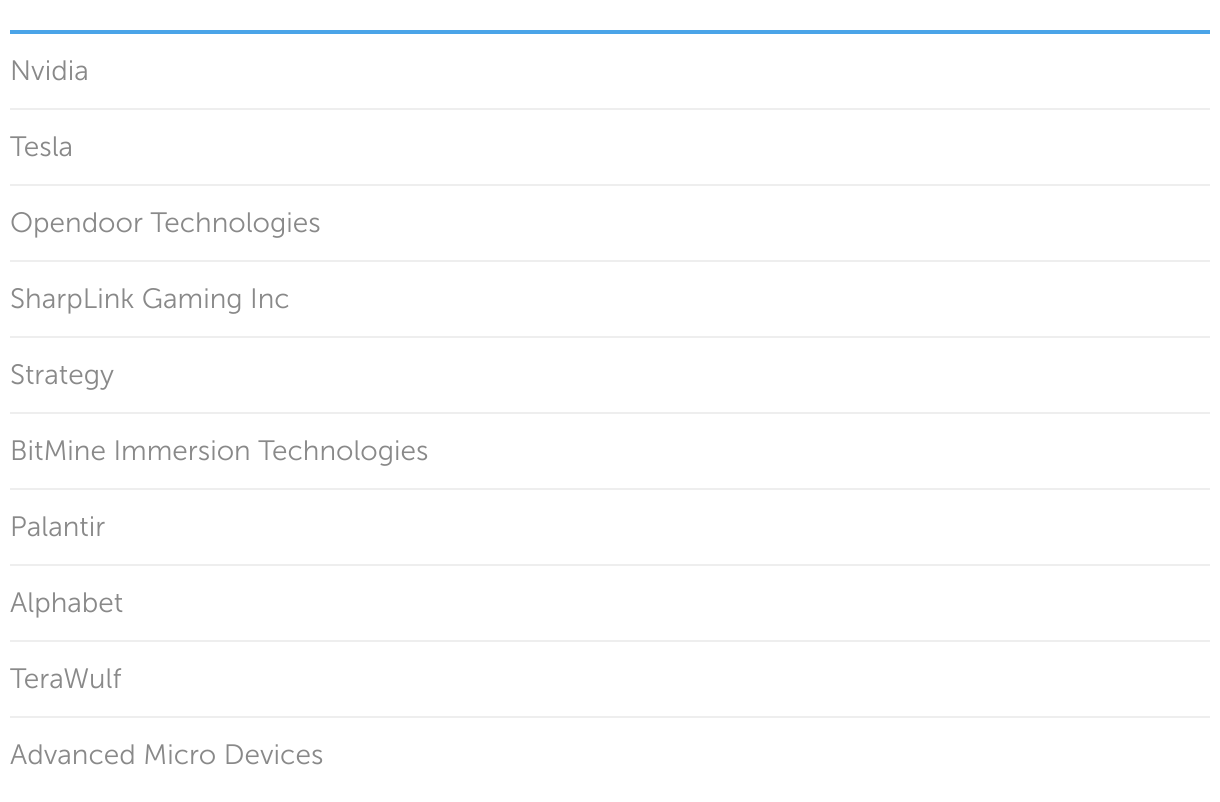Screen dimensions: 1220x802
Task: Open Opendoor Technologies from the list
Action: [165, 223]
